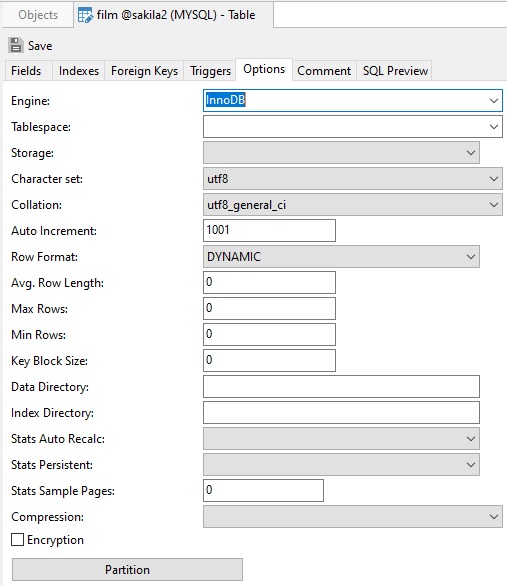Image resolution: width=507 pixels, height=586 pixels.
Task: Open the Comment tab
Action: [324, 70]
